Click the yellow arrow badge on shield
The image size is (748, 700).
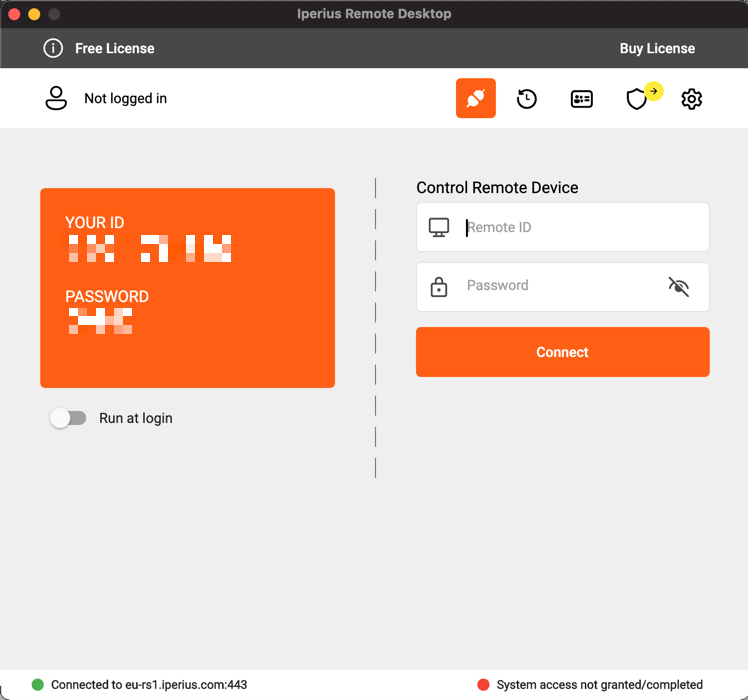(654, 91)
